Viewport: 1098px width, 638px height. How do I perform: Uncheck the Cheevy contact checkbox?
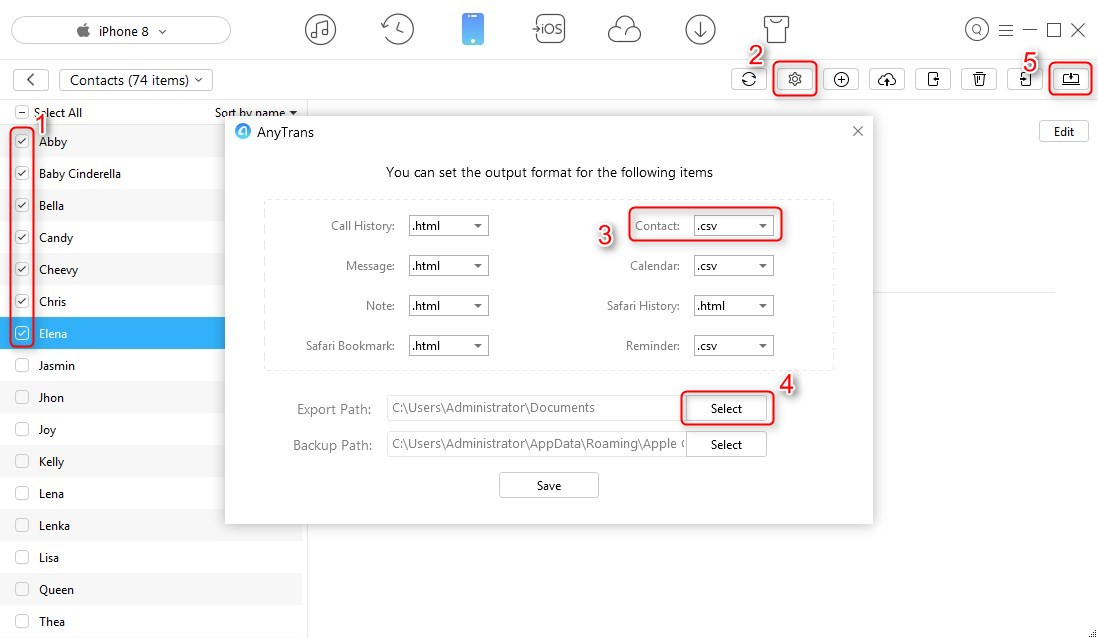coord(22,269)
